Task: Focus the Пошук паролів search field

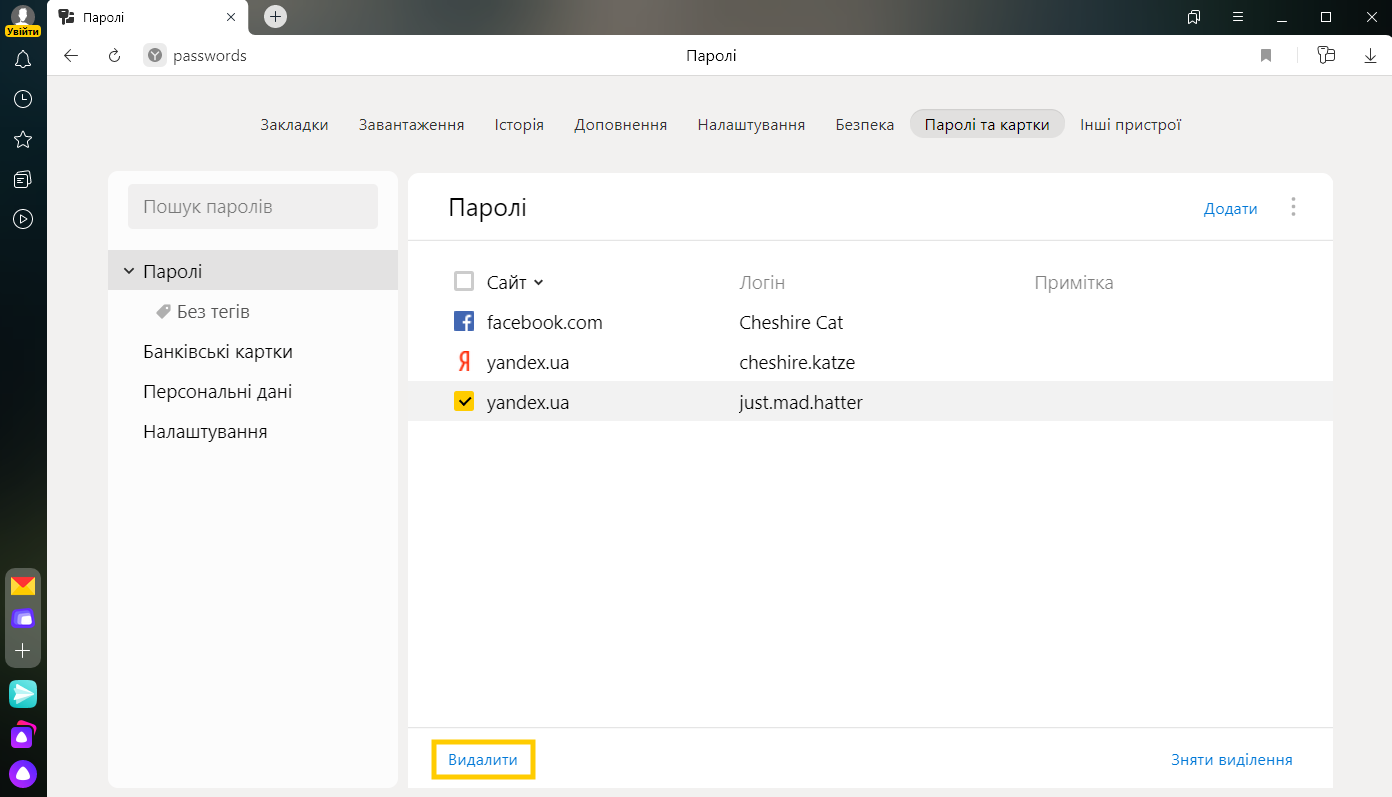Action: (x=253, y=207)
